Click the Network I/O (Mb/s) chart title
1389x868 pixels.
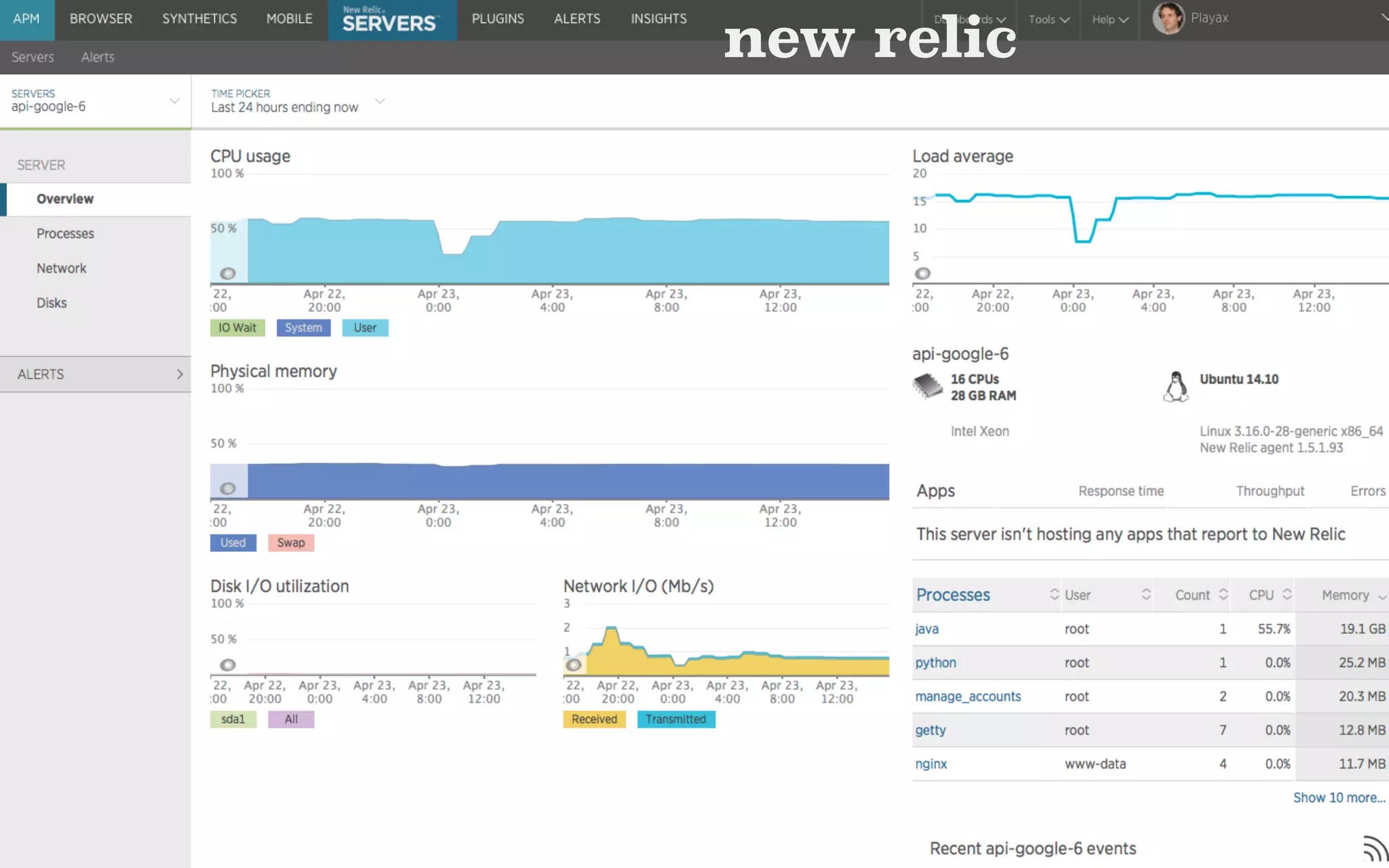(638, 587)
